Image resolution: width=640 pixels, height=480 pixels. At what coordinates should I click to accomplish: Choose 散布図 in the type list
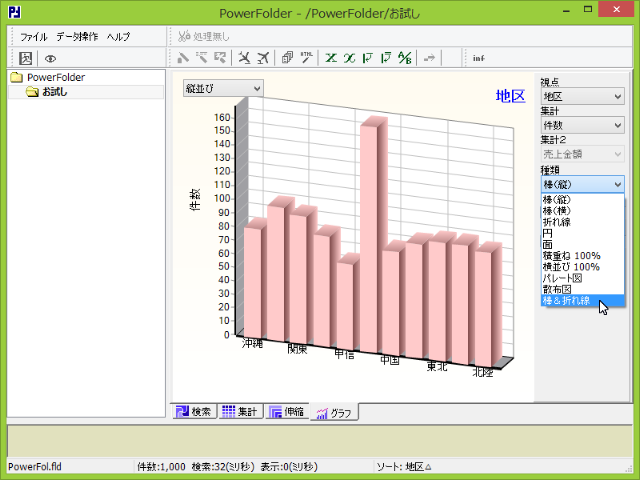click(x=557, y=289)
